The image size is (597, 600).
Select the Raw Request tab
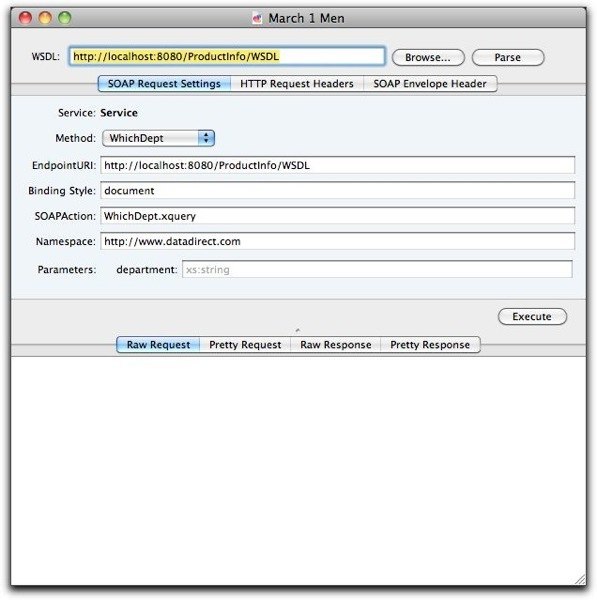(x=158, y=345)
